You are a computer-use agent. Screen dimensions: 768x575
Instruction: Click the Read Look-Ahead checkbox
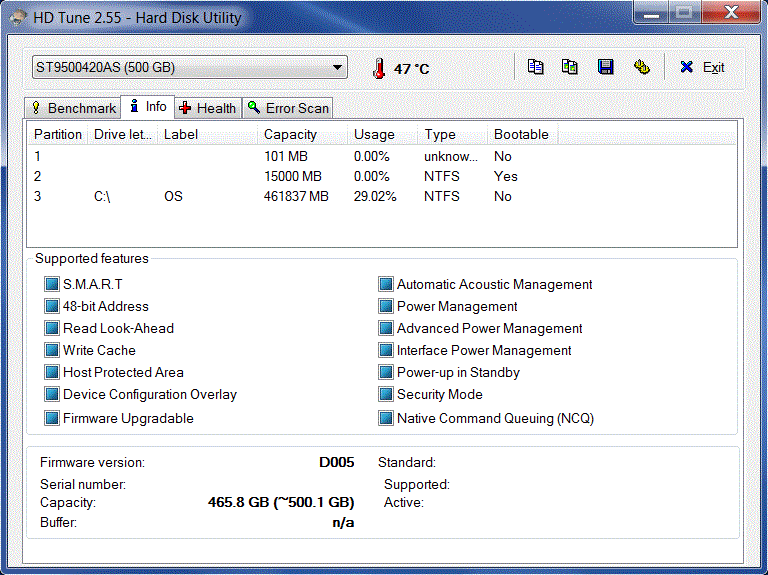(x=51, y=328)
